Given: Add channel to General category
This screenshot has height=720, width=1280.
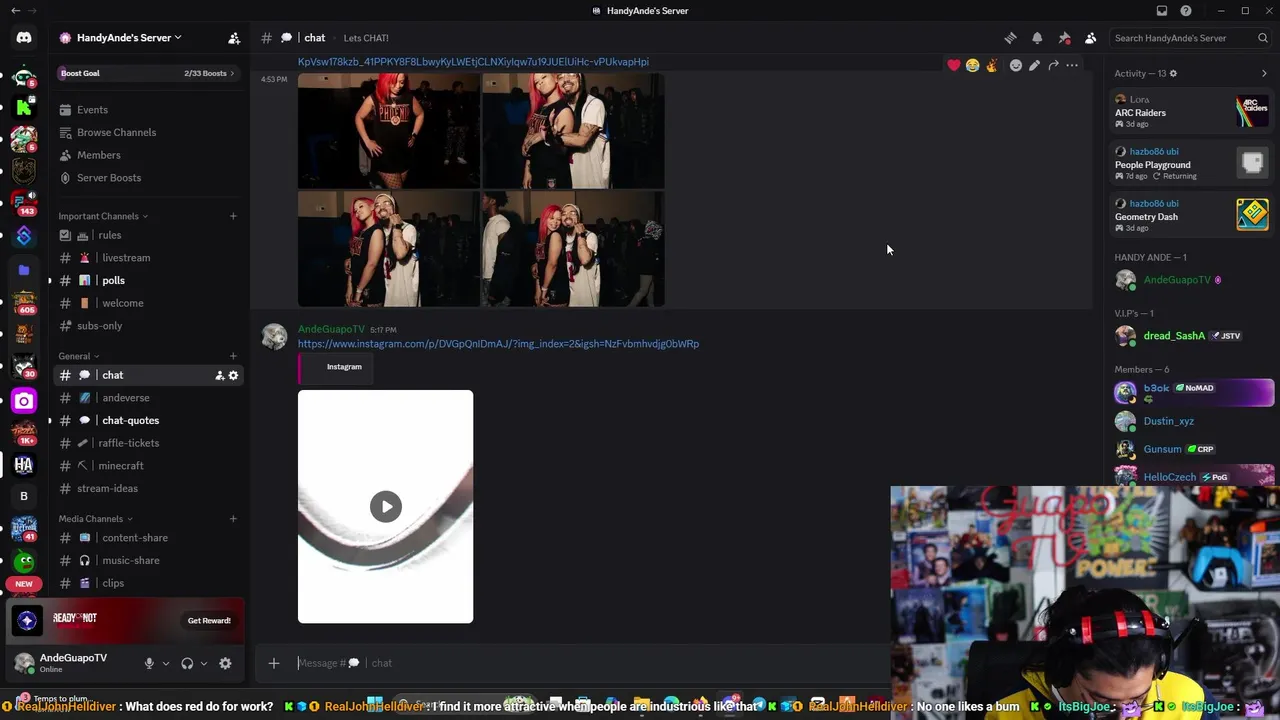Looking at the screenshot, I should click(234, 356).
